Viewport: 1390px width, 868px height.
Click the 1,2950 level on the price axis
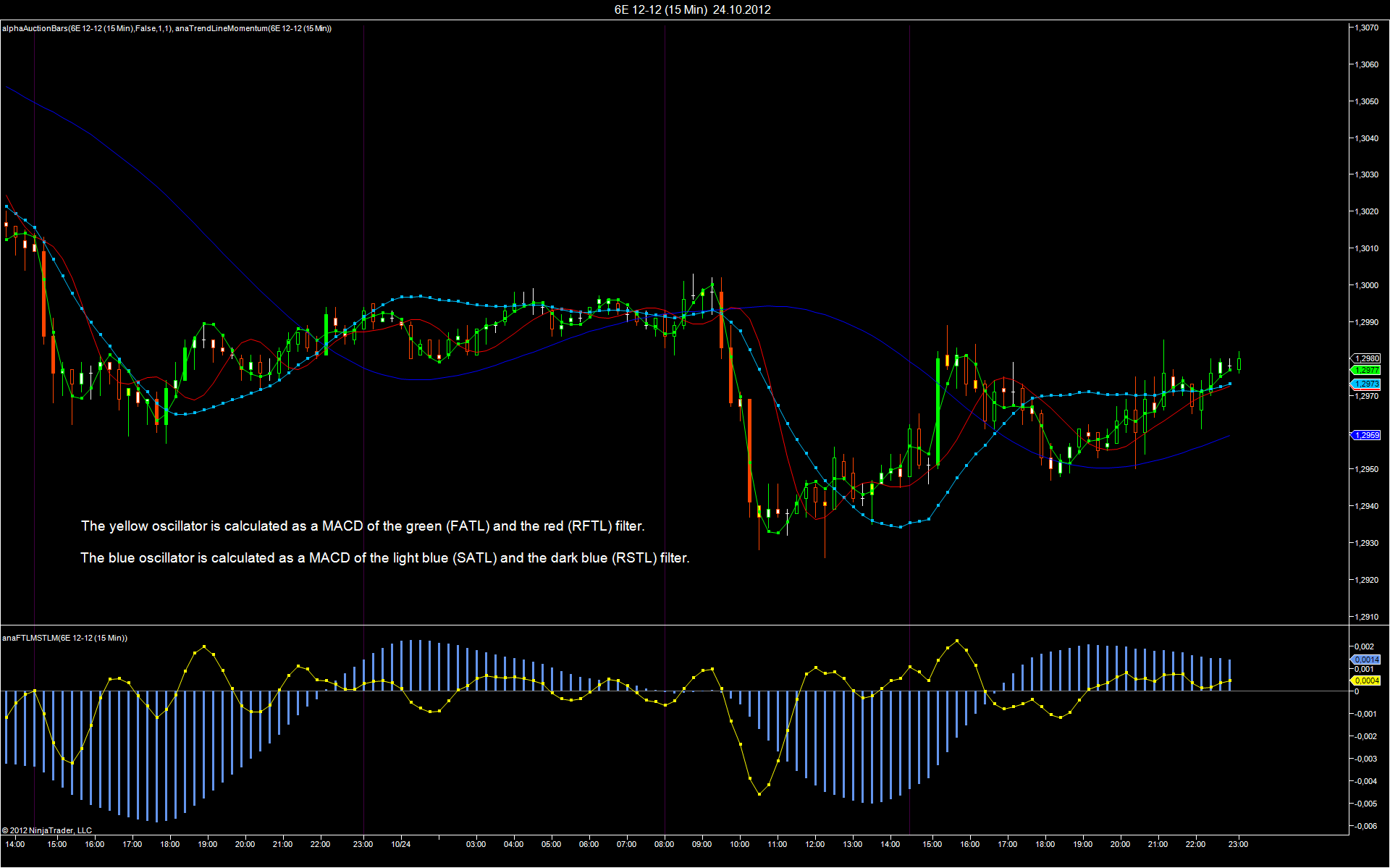[x=1367, y=469]
